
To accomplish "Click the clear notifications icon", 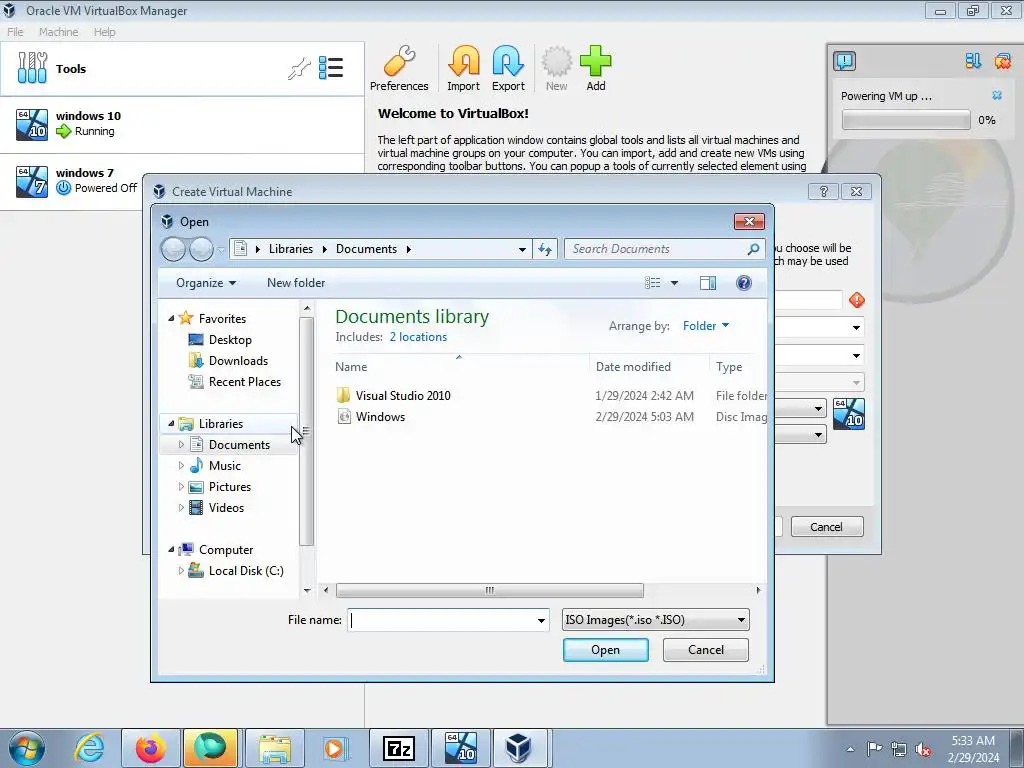I will coord(1002,61).
